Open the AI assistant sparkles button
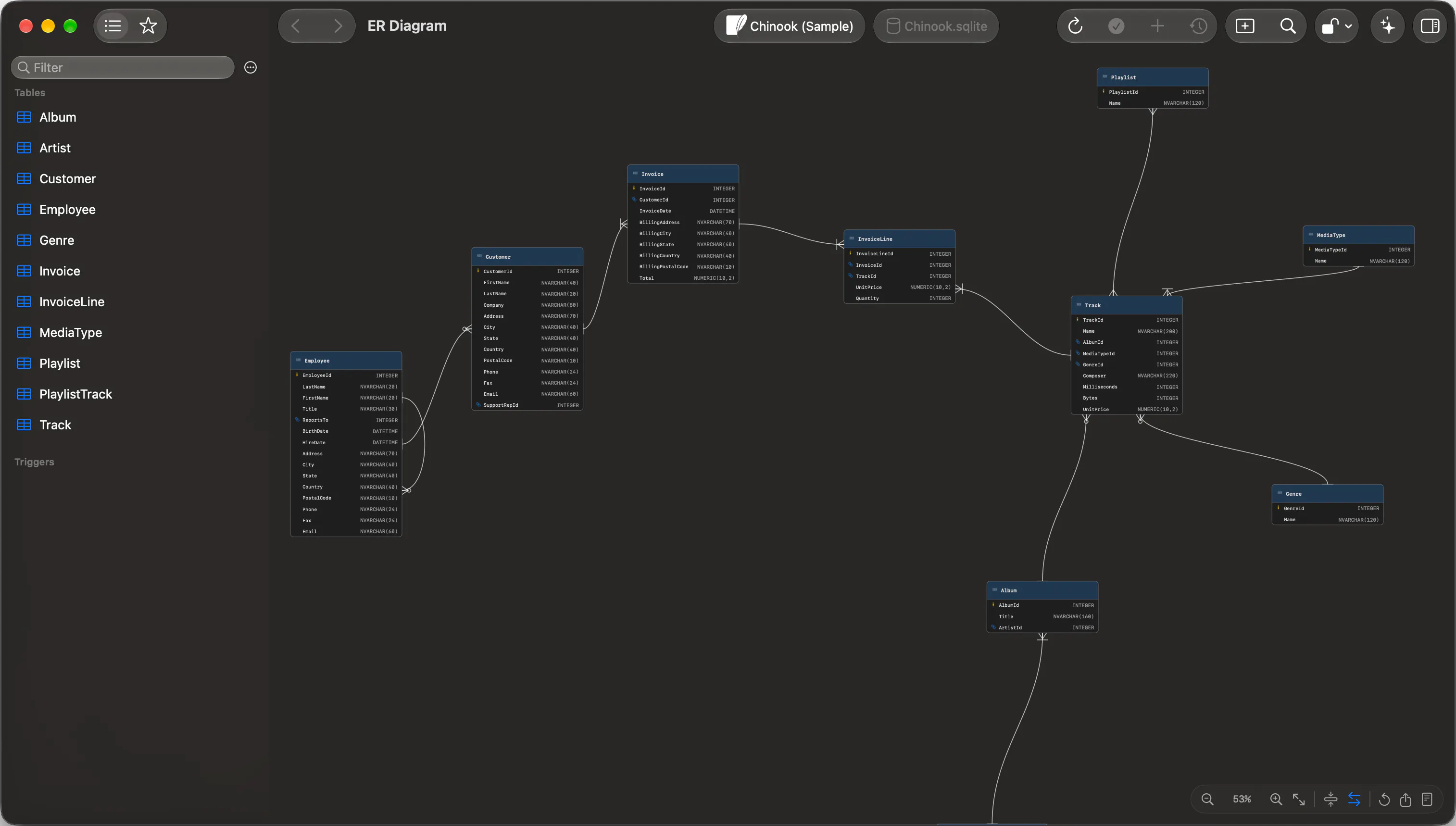 [x=1387, y=26]
